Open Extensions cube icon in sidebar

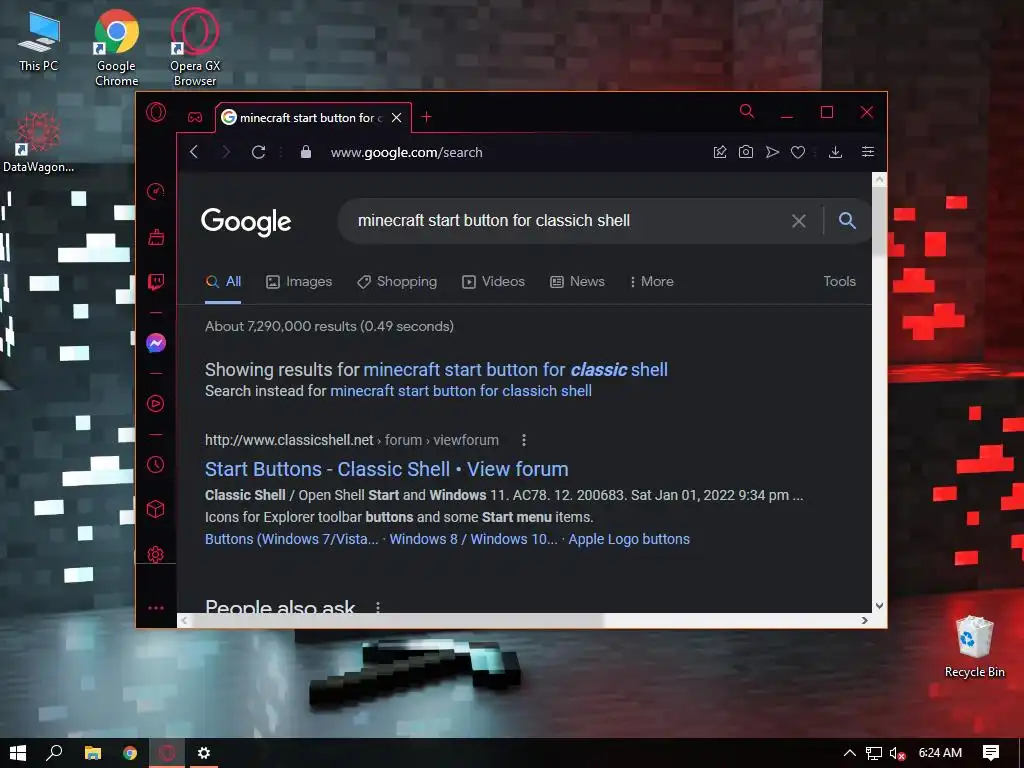[155, 509]
